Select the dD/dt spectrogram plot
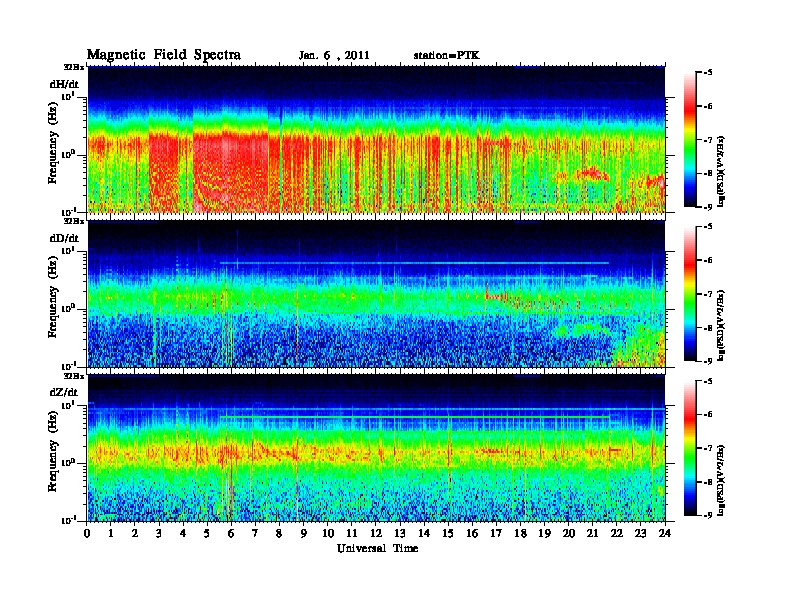The height and width of the screenshot is (612, 792). [x=376, y=294]
